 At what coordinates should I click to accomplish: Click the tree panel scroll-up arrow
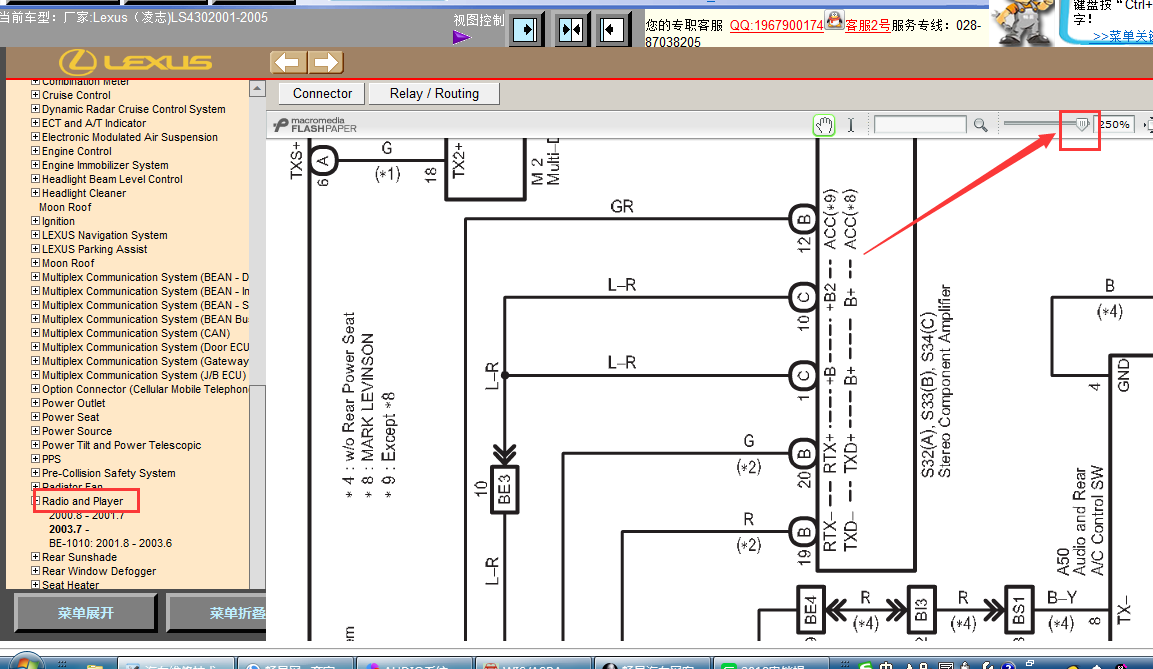point(257,89)
